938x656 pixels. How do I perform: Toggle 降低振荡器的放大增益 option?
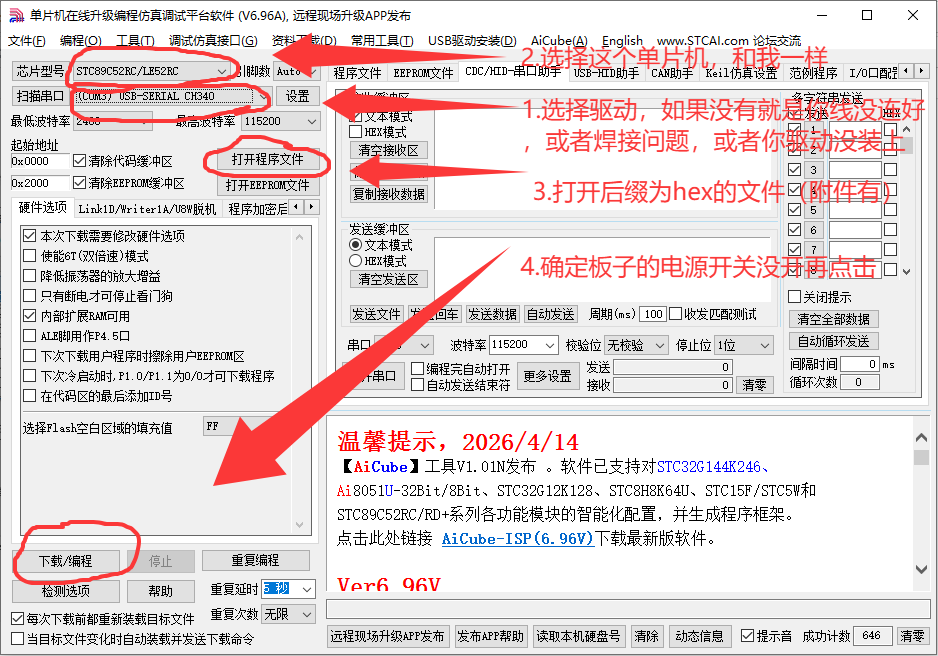[29, 276]
